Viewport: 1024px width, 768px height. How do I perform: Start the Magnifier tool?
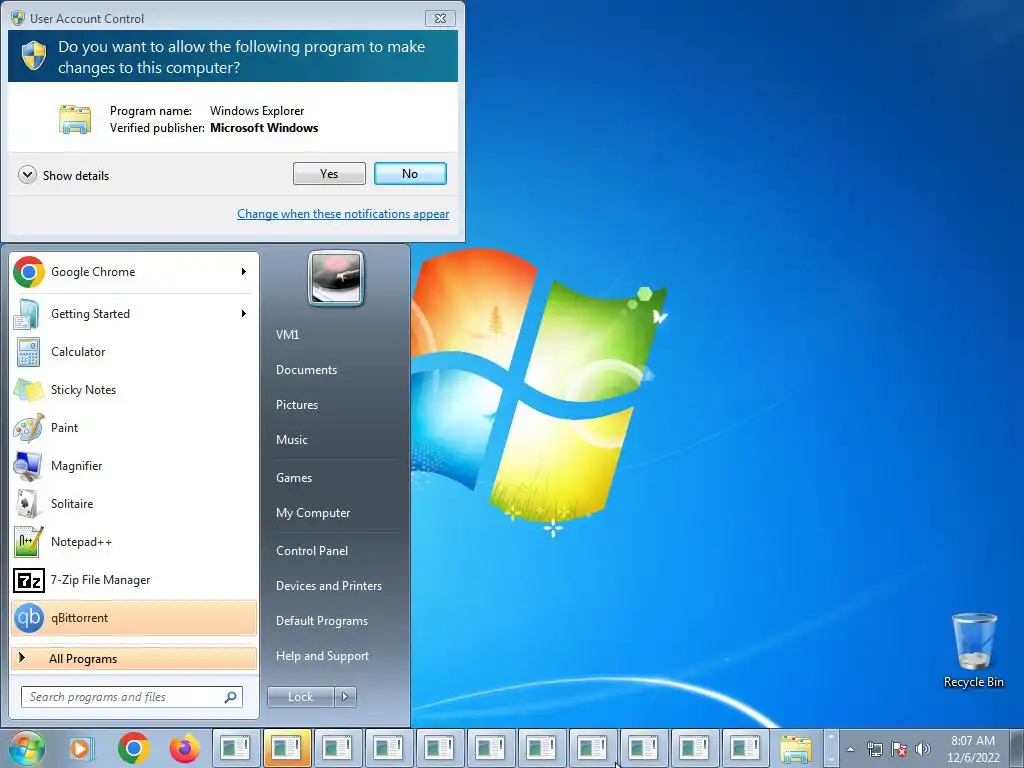(134, 466)
